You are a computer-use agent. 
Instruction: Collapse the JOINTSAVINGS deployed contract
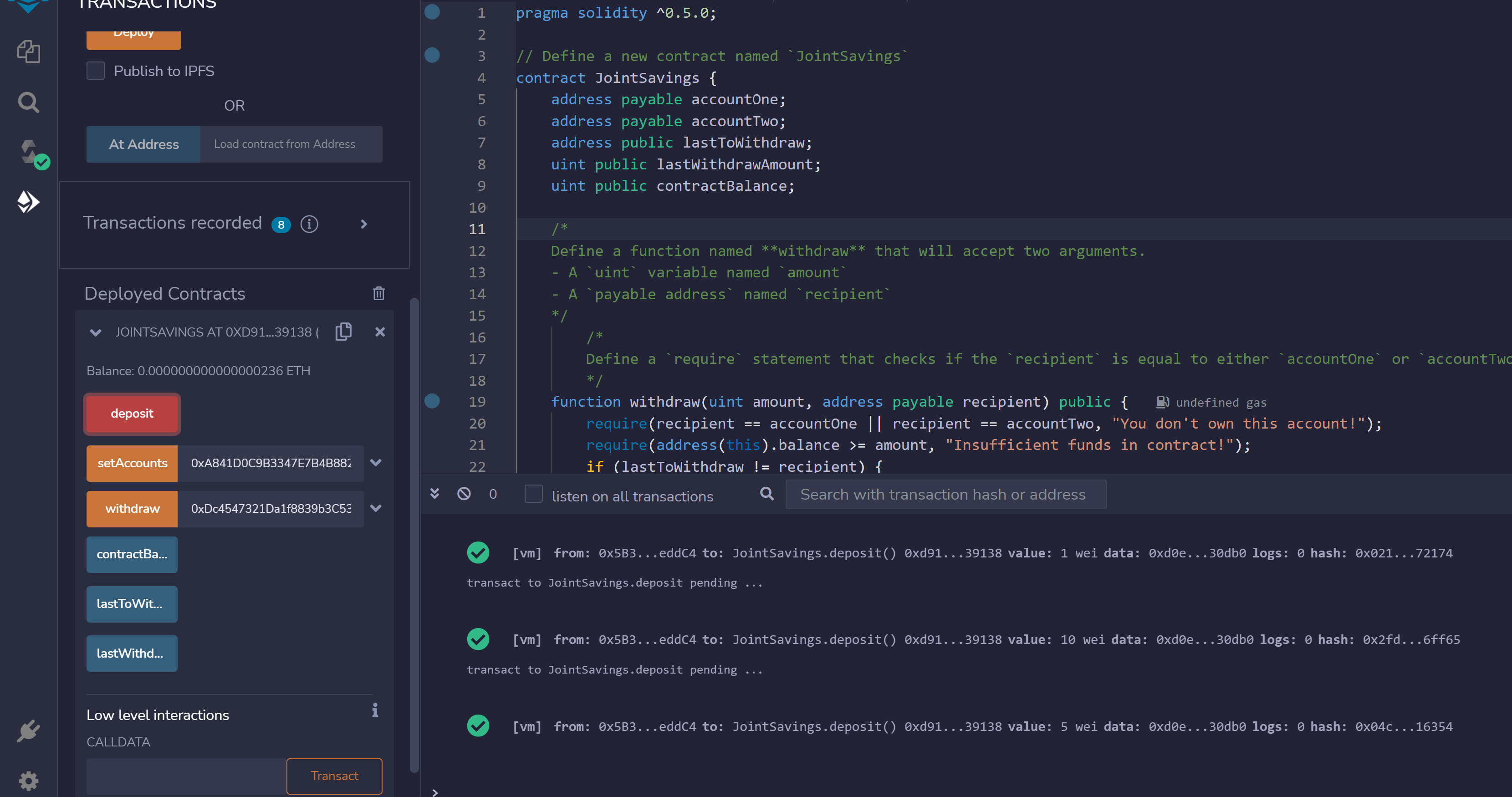pyautogui.click(x=96, y=332)
